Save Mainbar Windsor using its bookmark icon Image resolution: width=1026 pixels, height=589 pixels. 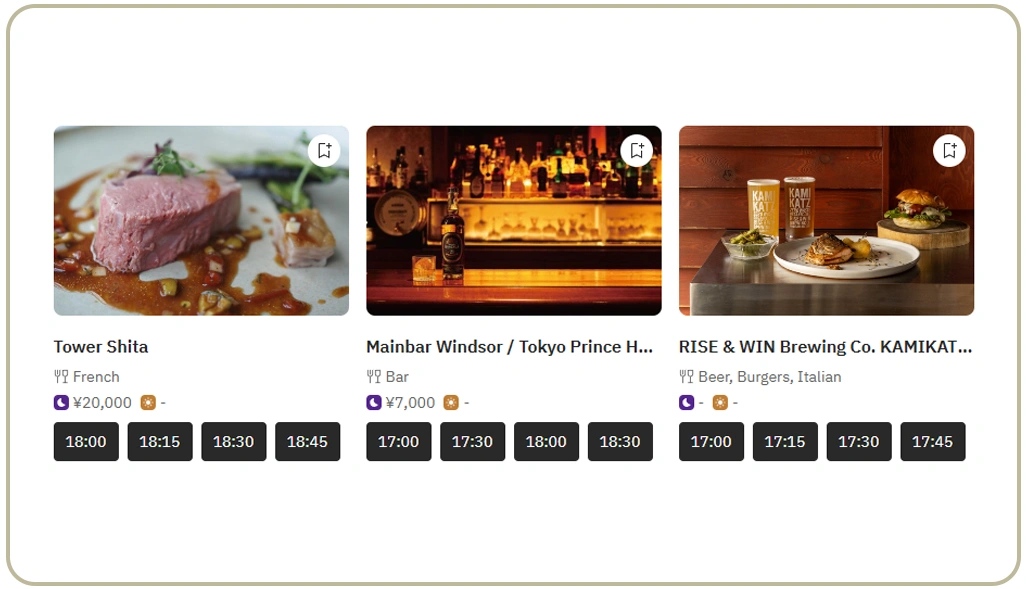(636, 149)
